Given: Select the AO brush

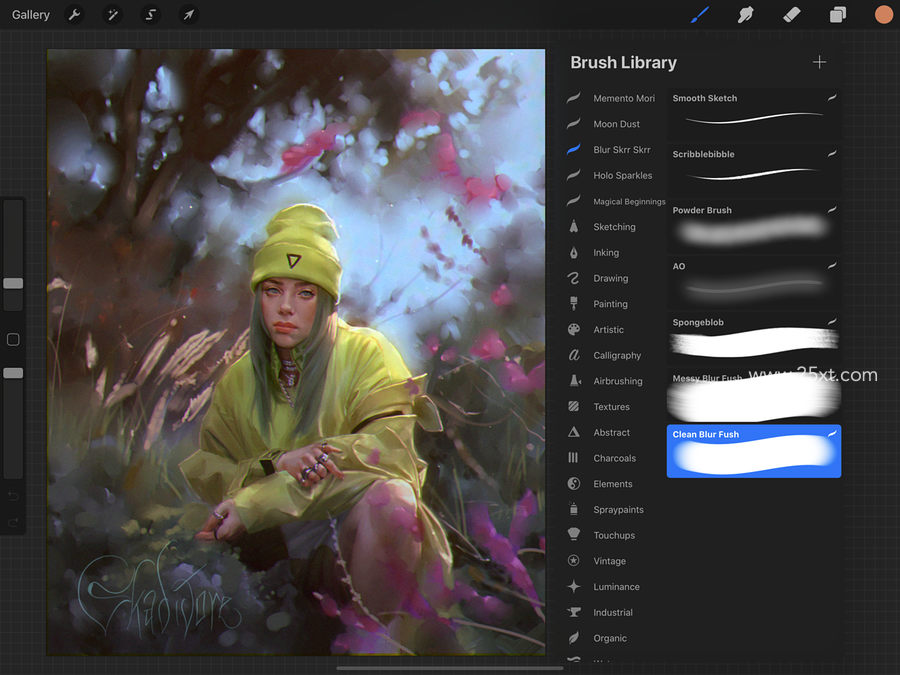Looking at the screenshot, I should click(x=754, y=282).
